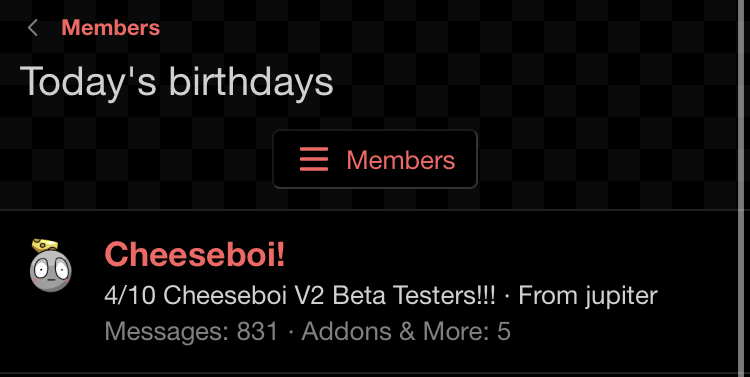Click Cheeseboi's avatar picture

[x=50, y=266]
